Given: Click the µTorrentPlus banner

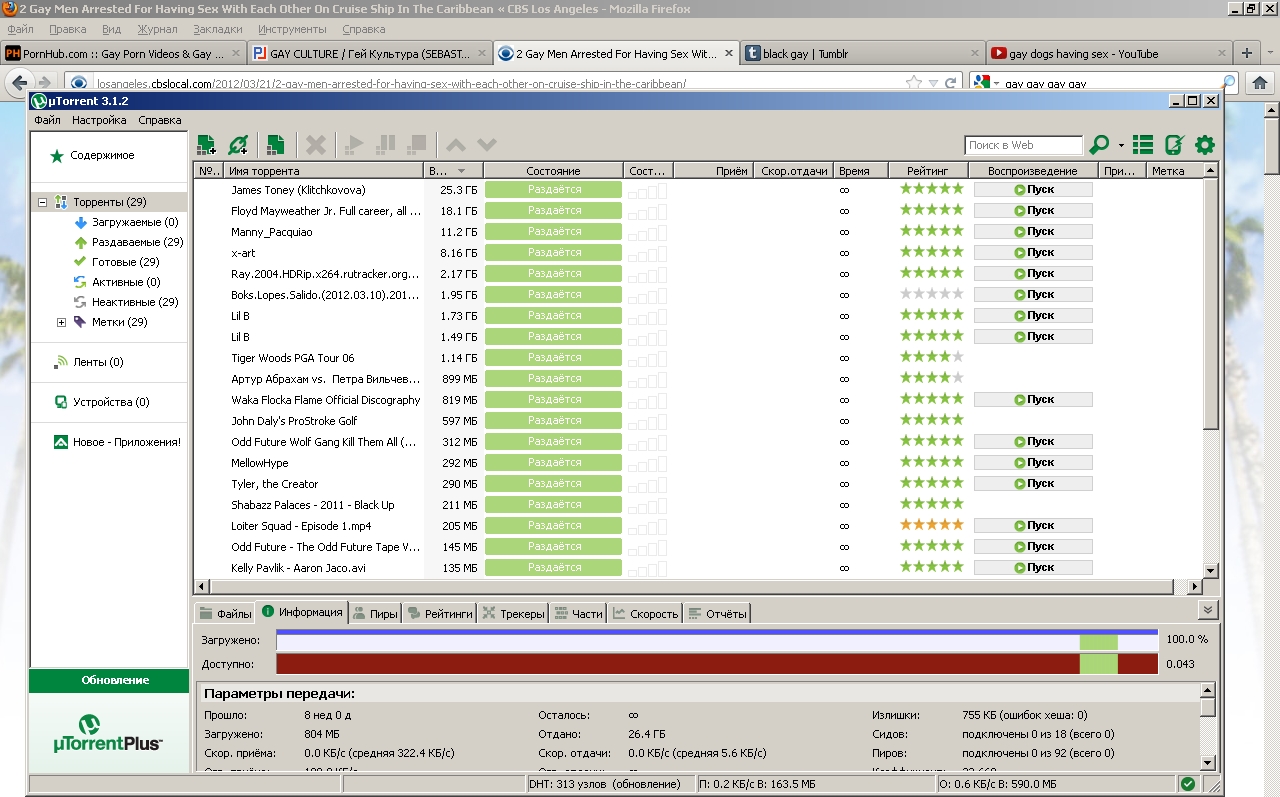Looking at the screenshot, I should tap(109, 733).
